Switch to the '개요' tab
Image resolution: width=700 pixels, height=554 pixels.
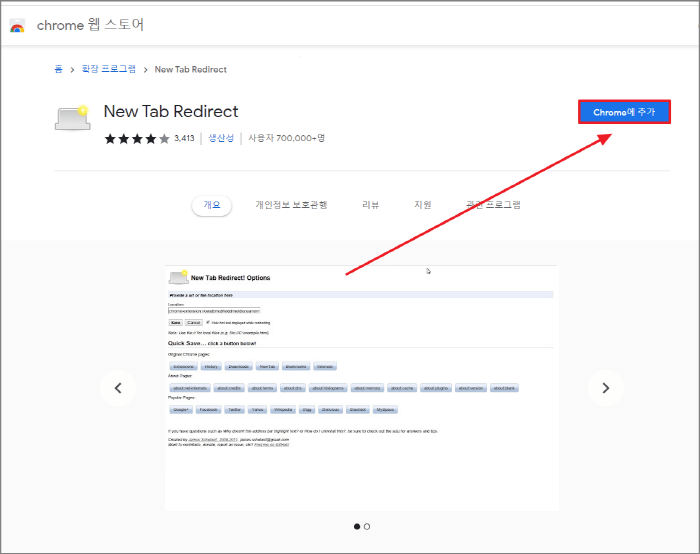click(x=212, y=205)
